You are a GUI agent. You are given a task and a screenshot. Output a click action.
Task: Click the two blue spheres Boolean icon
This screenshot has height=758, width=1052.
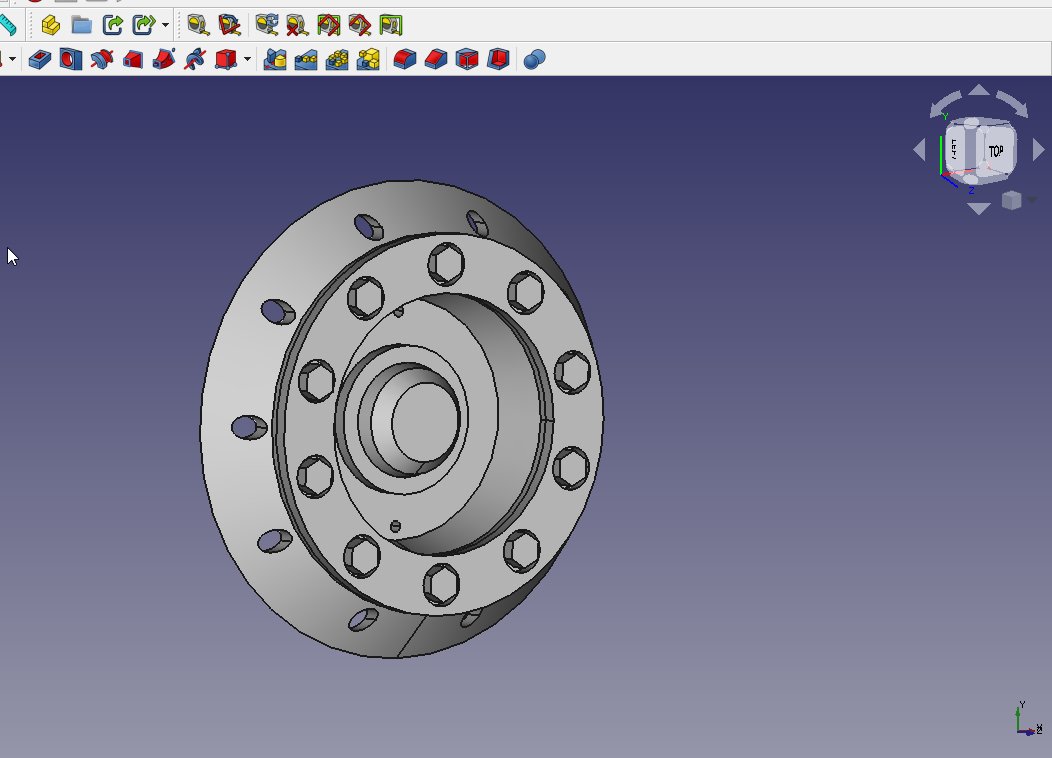(x=534, y=60)
